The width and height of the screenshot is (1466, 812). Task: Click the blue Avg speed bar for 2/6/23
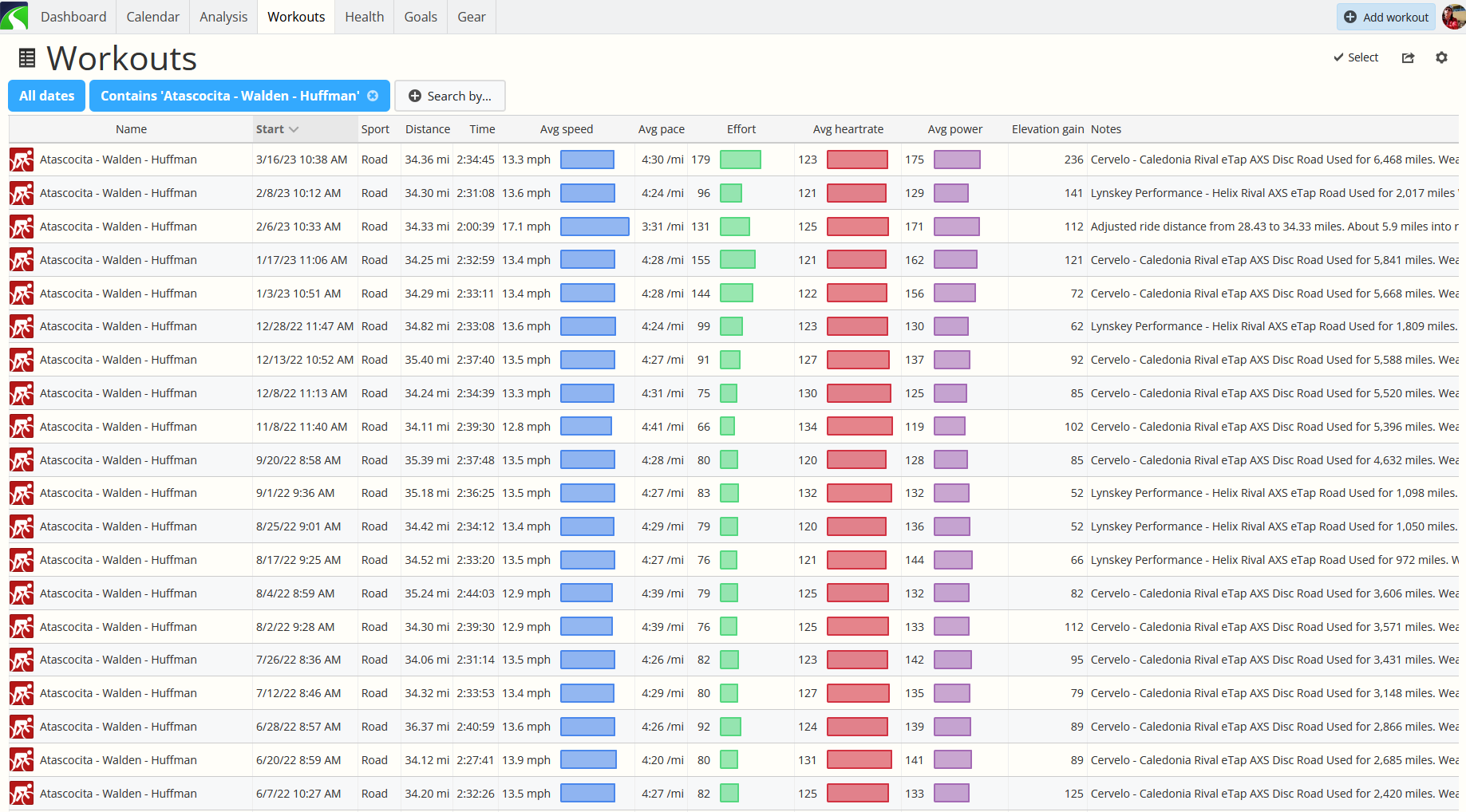pos(595,227)
